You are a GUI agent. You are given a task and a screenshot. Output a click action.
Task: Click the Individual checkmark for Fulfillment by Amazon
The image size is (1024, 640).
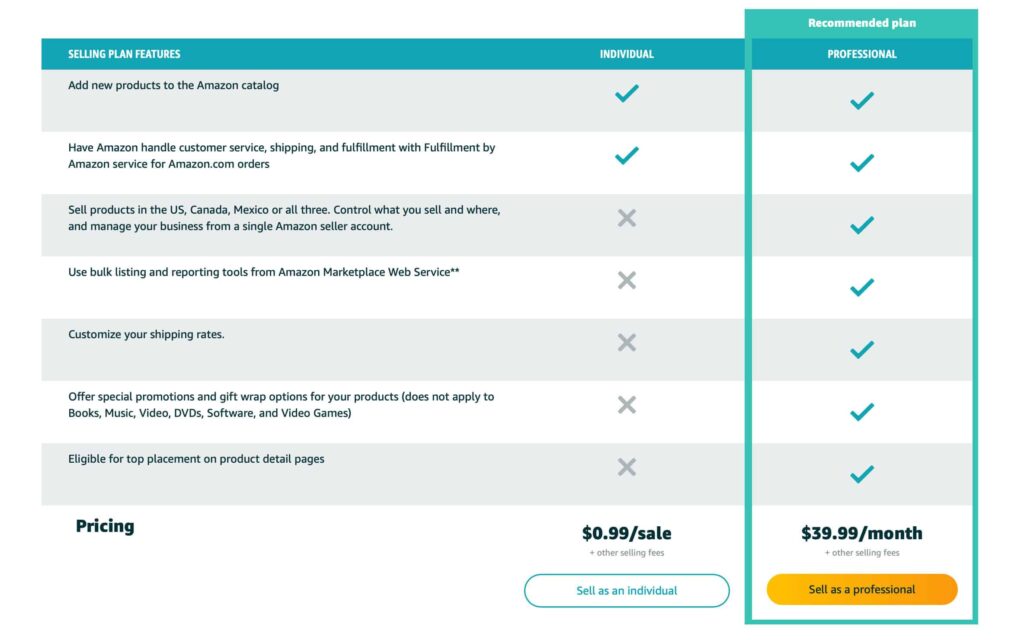626,155
